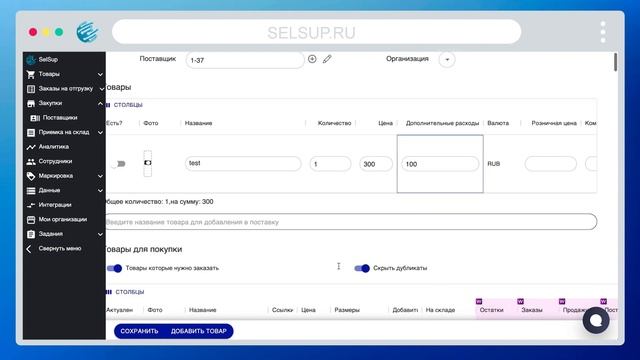640x360 pixels.
Task: Click the RUB currency value
Action: (493, 164)
